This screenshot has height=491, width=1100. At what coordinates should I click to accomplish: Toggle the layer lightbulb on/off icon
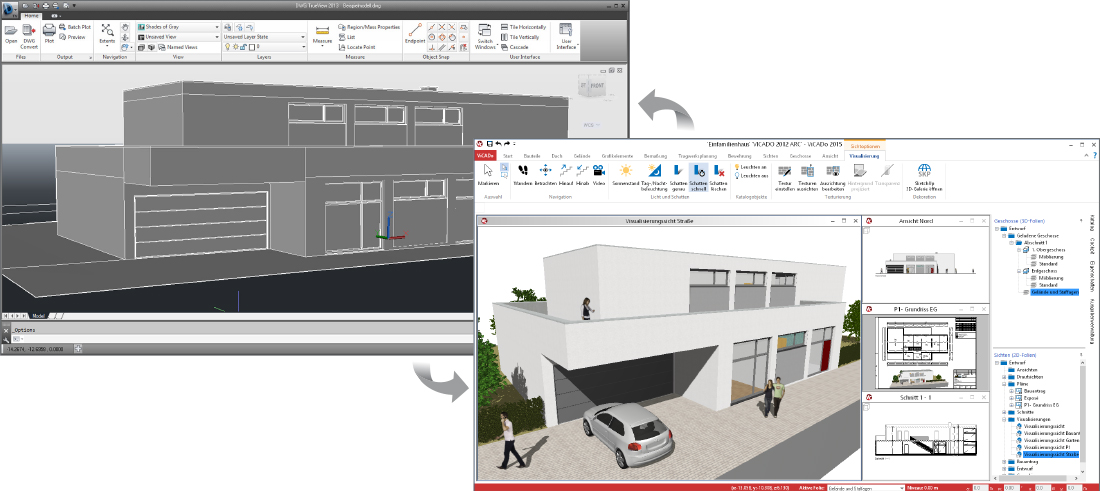227,47
